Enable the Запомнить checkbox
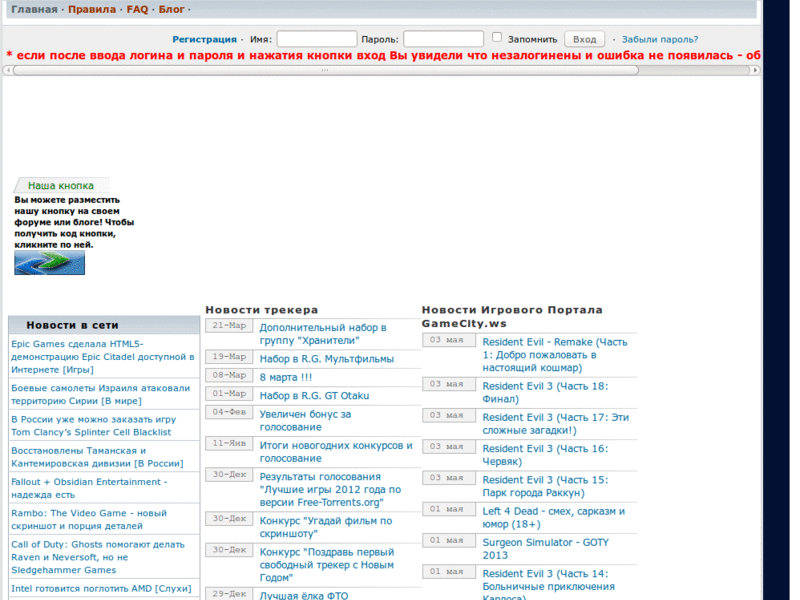This screenshot has width=800, height=600. pos(497,37)
